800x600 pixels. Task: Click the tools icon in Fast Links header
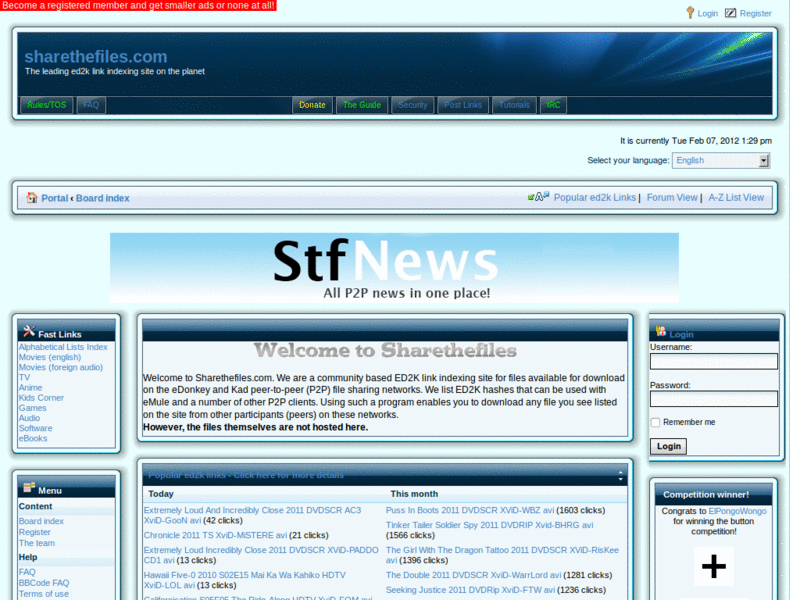click(29, 332)
